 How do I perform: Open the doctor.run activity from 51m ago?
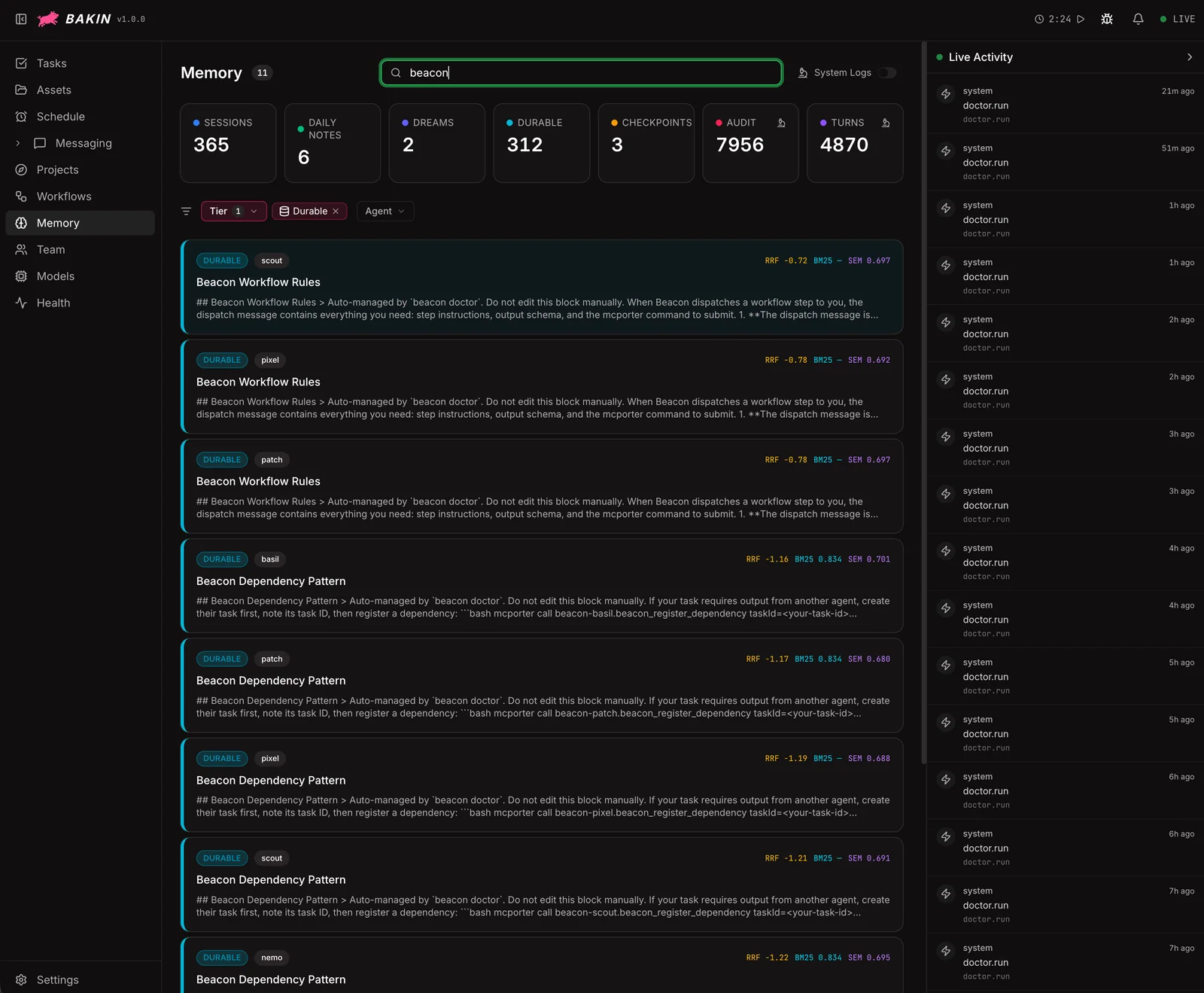tap(1065, 162)
